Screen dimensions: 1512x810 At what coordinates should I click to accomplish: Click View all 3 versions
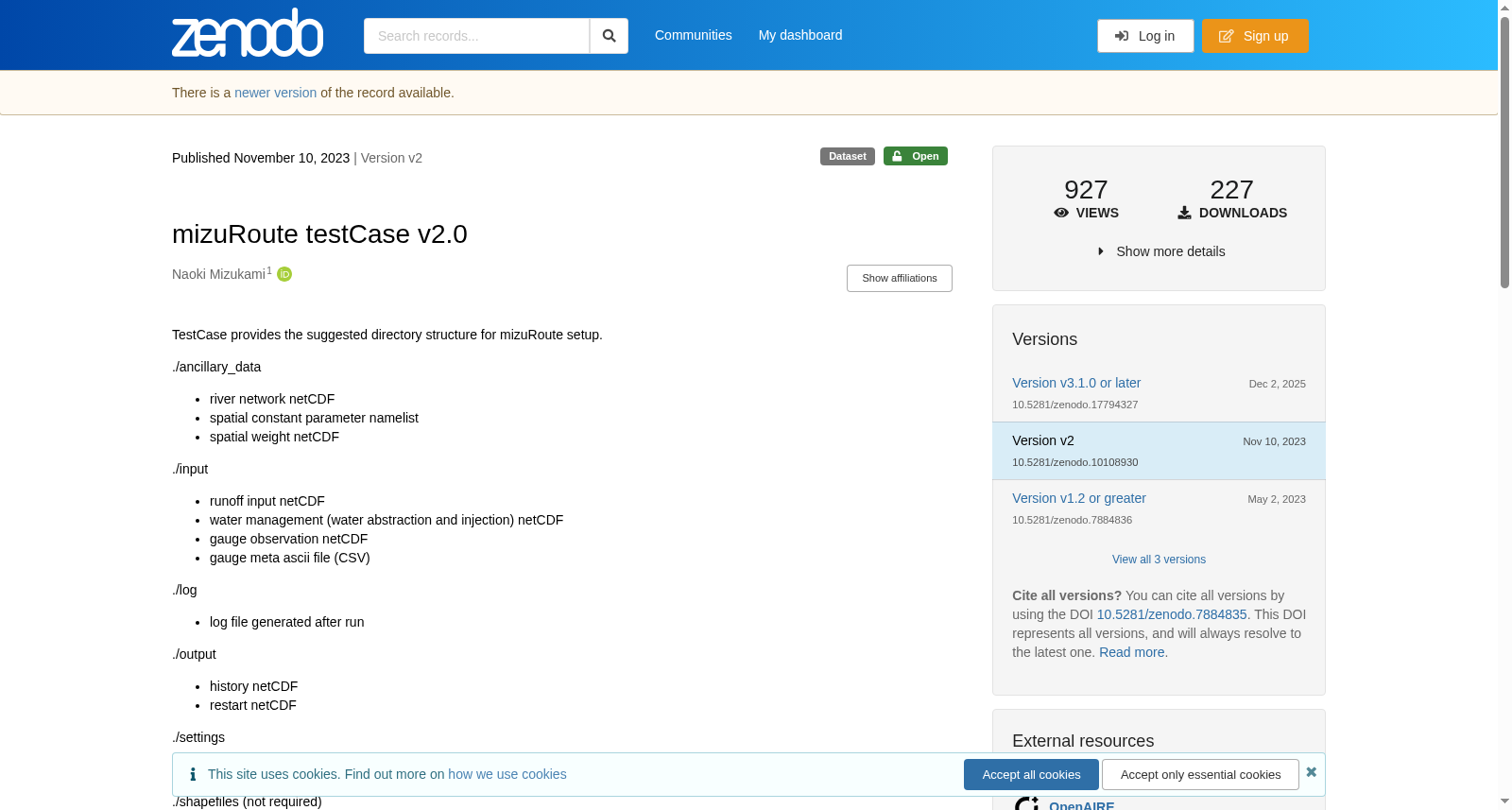(1159, 560)
